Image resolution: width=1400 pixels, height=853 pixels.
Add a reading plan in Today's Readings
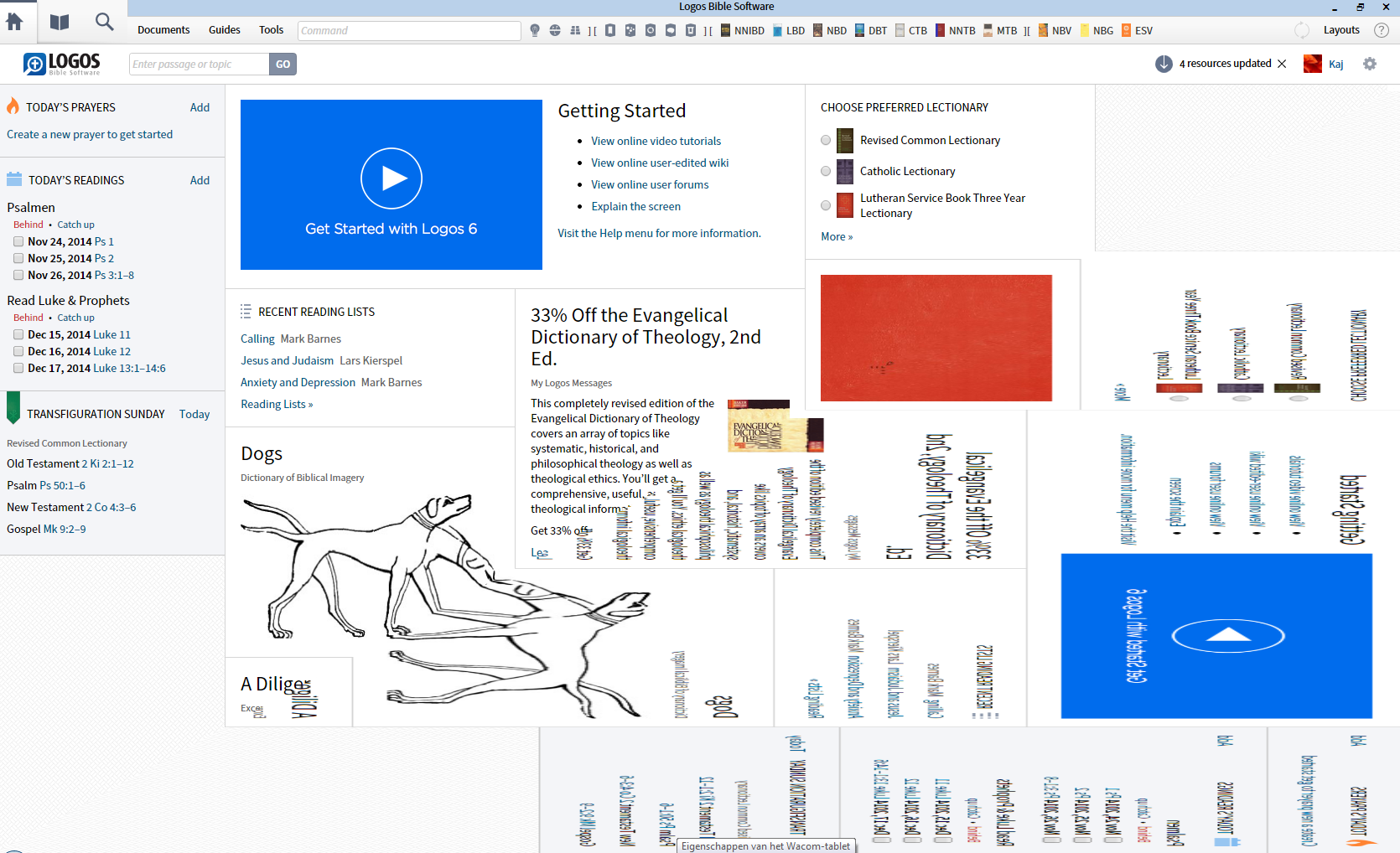200,180
